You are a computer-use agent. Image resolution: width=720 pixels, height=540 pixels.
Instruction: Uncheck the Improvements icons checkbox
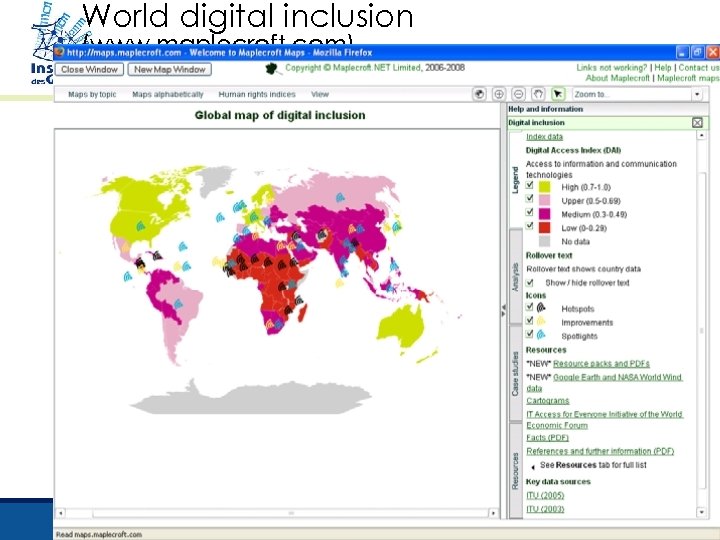tap(529, 320)
